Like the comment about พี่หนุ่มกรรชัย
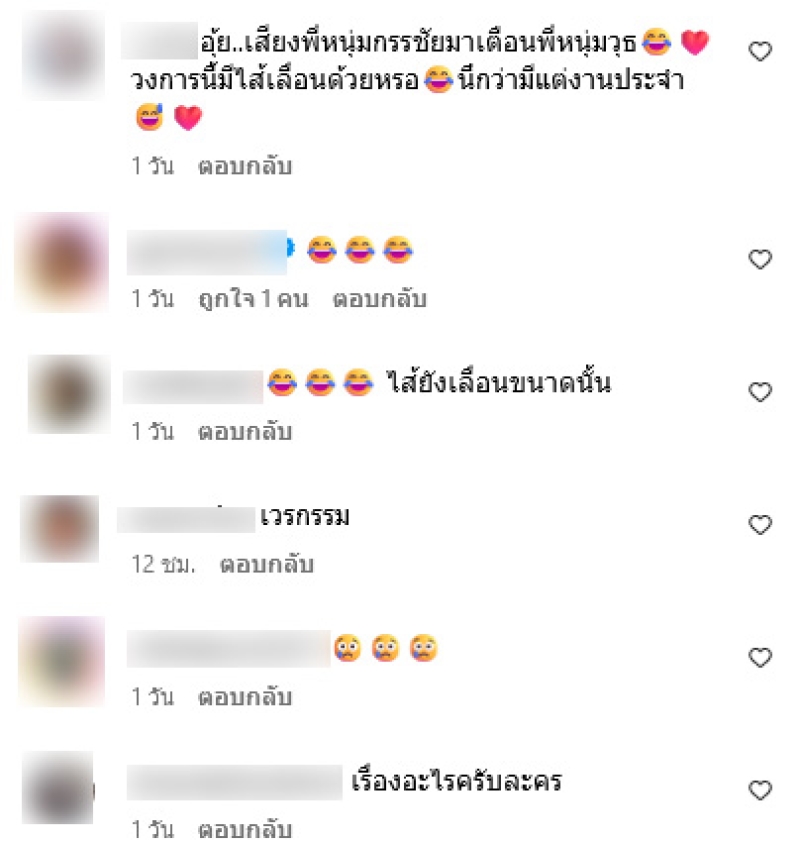 click(x=760, y=52)
